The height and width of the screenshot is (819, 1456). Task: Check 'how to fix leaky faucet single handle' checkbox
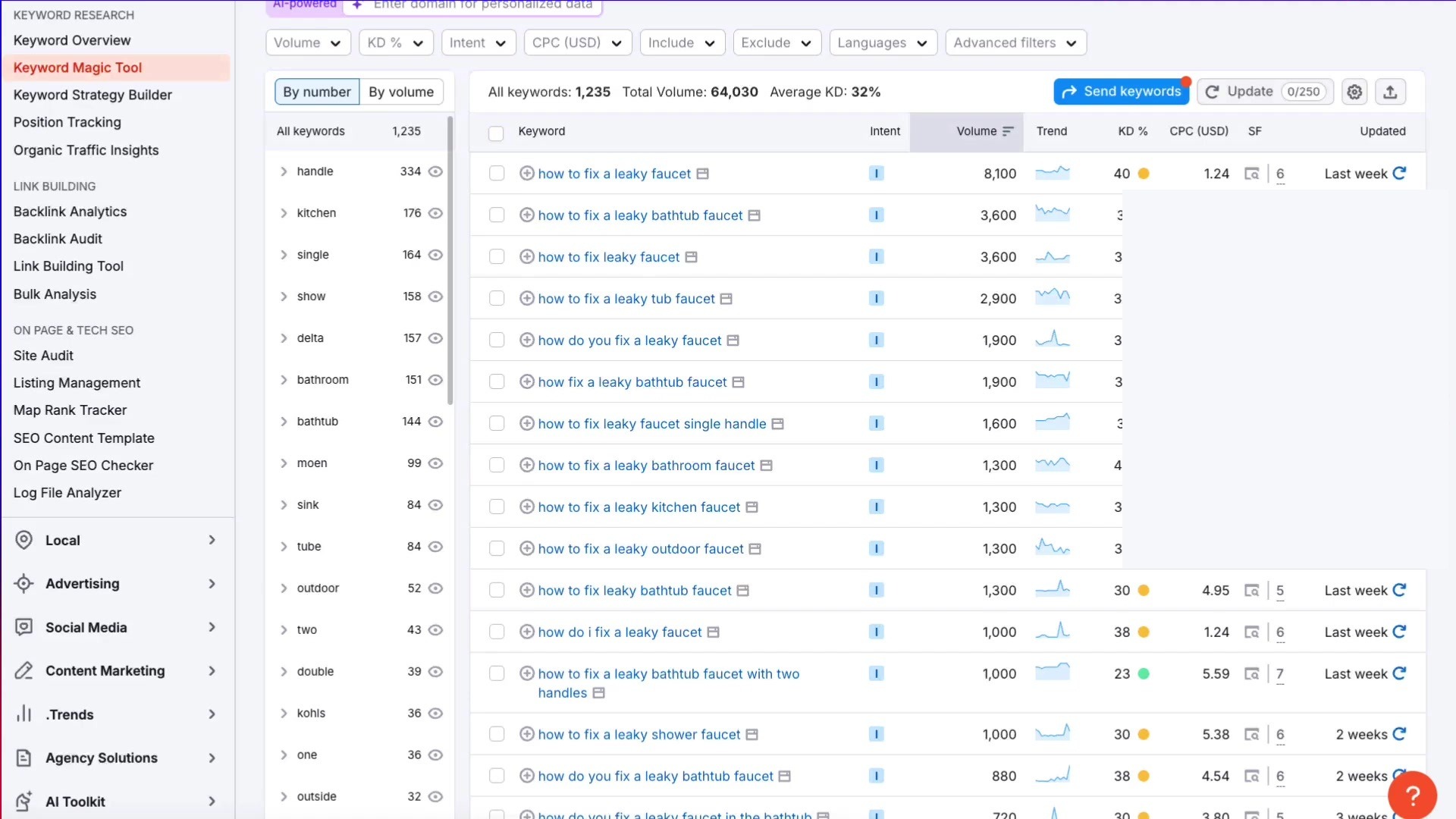[x=497, y=424]
